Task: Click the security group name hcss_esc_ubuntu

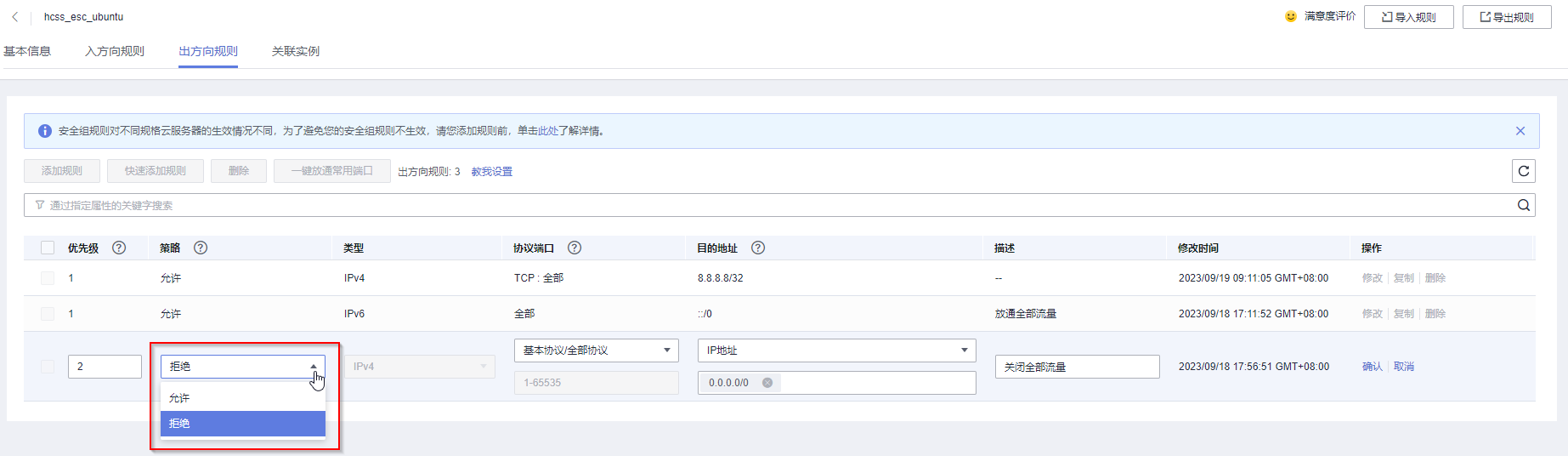Action: point(83,17)
